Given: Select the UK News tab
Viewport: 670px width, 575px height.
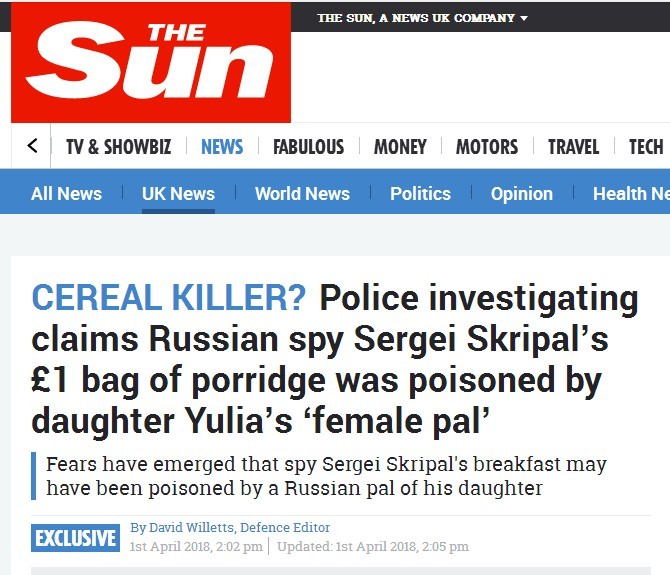Looking at the screenshot, I should pos(178,194).
